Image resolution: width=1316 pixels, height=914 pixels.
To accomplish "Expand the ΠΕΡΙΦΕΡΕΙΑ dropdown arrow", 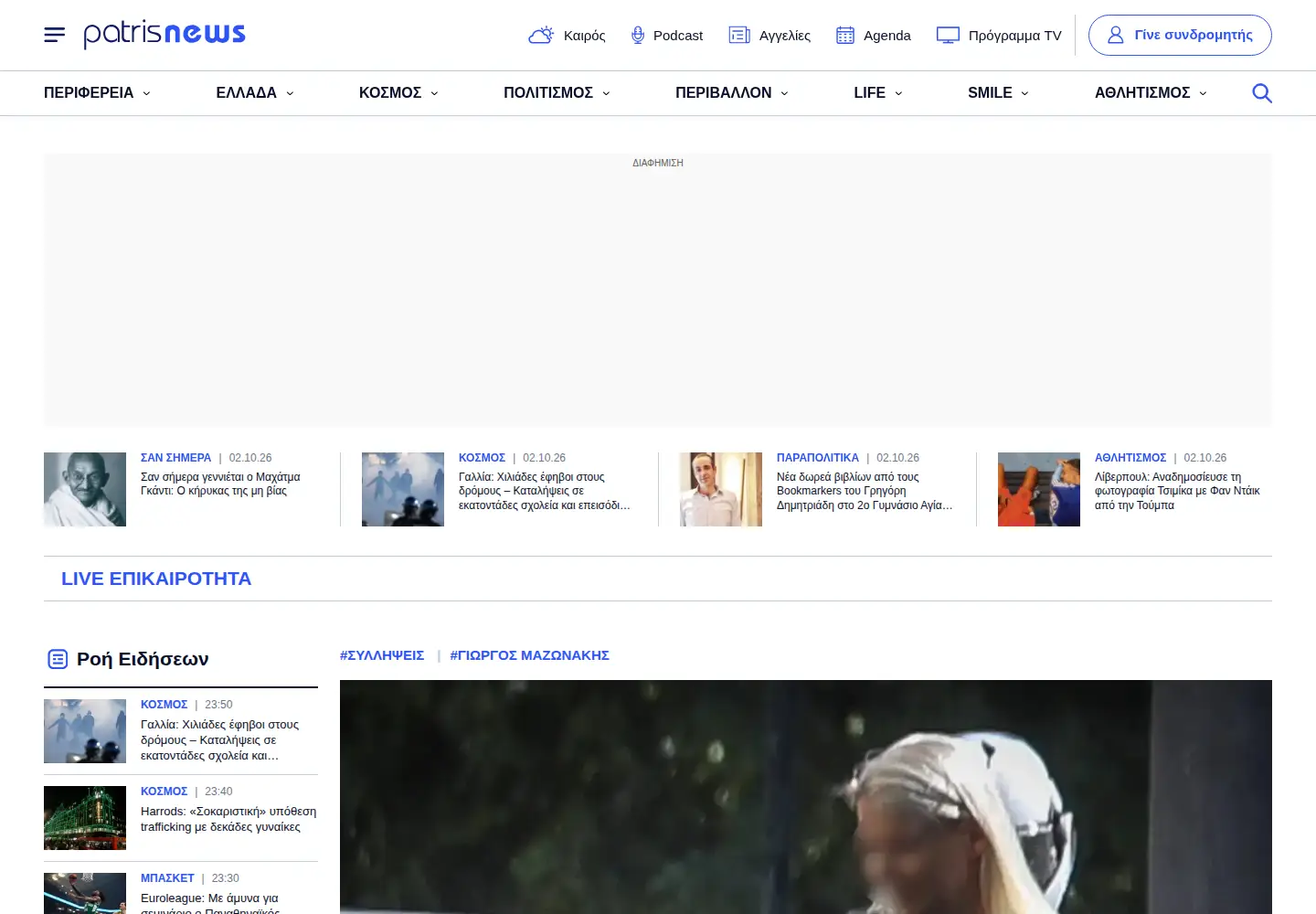I will [146, 93].
